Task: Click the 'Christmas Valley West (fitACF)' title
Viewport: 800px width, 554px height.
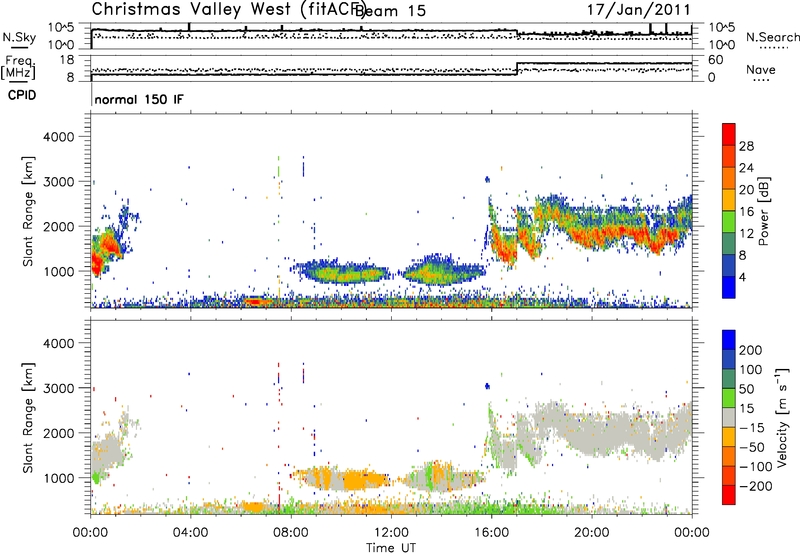Action: tap(229, 10)
